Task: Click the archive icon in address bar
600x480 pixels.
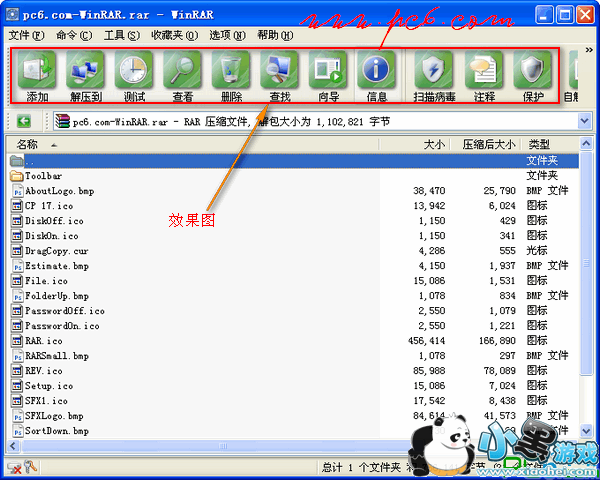Action: click(x=62, y=122)
